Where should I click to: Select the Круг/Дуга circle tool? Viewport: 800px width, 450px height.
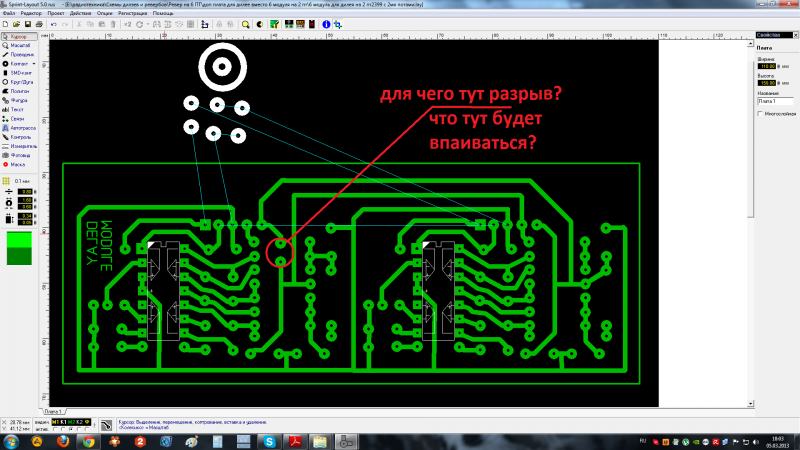[19, 82]
